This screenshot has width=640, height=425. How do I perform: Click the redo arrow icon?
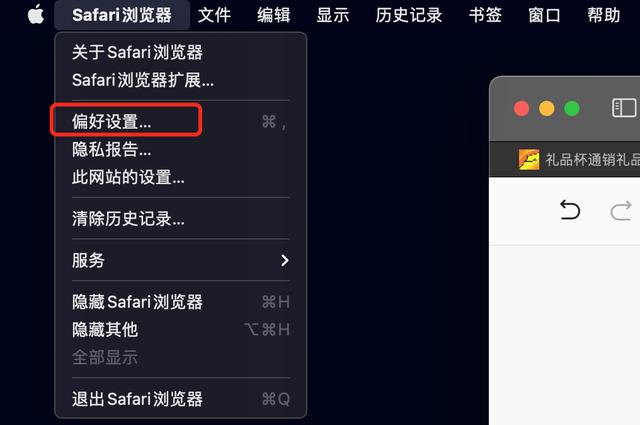coord(620,211)
